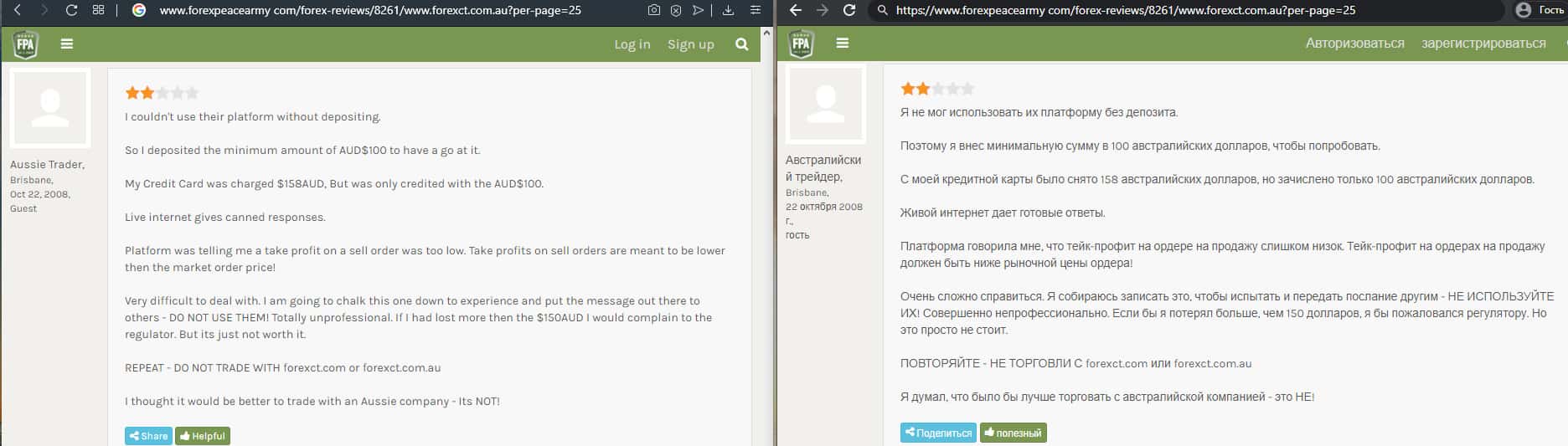Image resolution: width=1568 pixels, height=446 pixels.
Task: Click 'Я не мог использовать их платформу' line
Action: click(1039, 112)
